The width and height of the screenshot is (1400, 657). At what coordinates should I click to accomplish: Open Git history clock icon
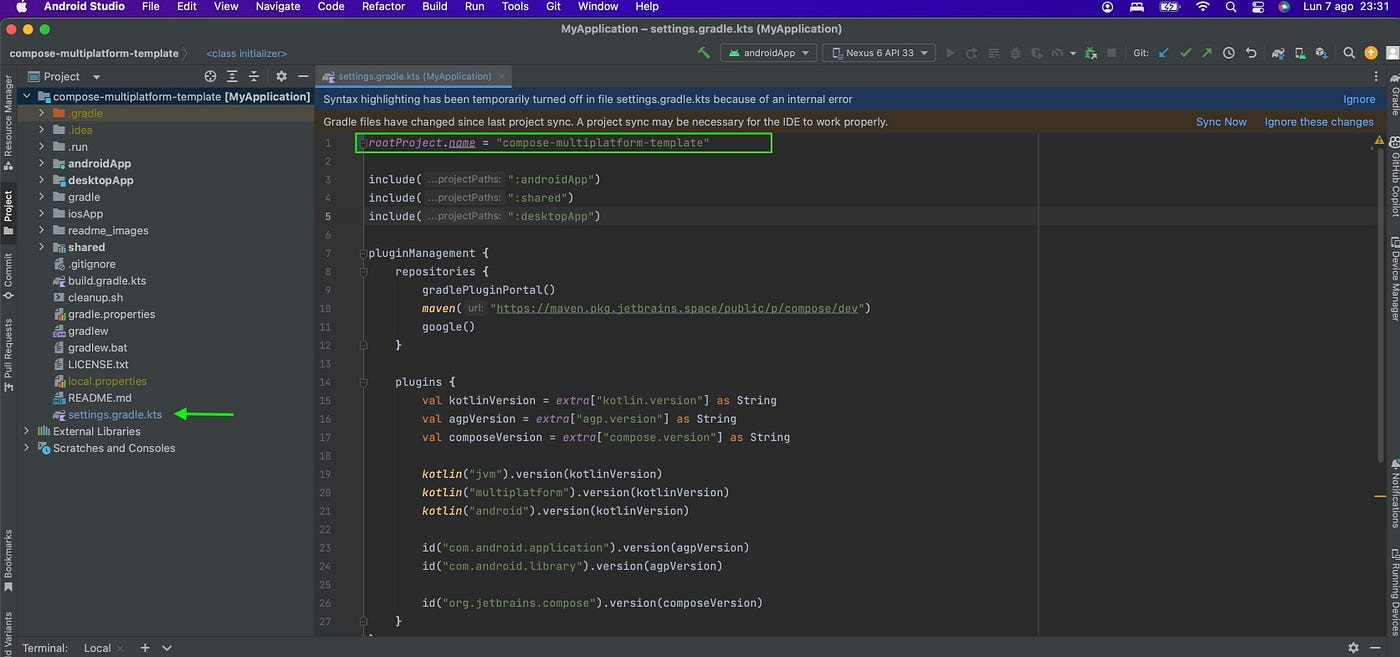click(1229, 53)
